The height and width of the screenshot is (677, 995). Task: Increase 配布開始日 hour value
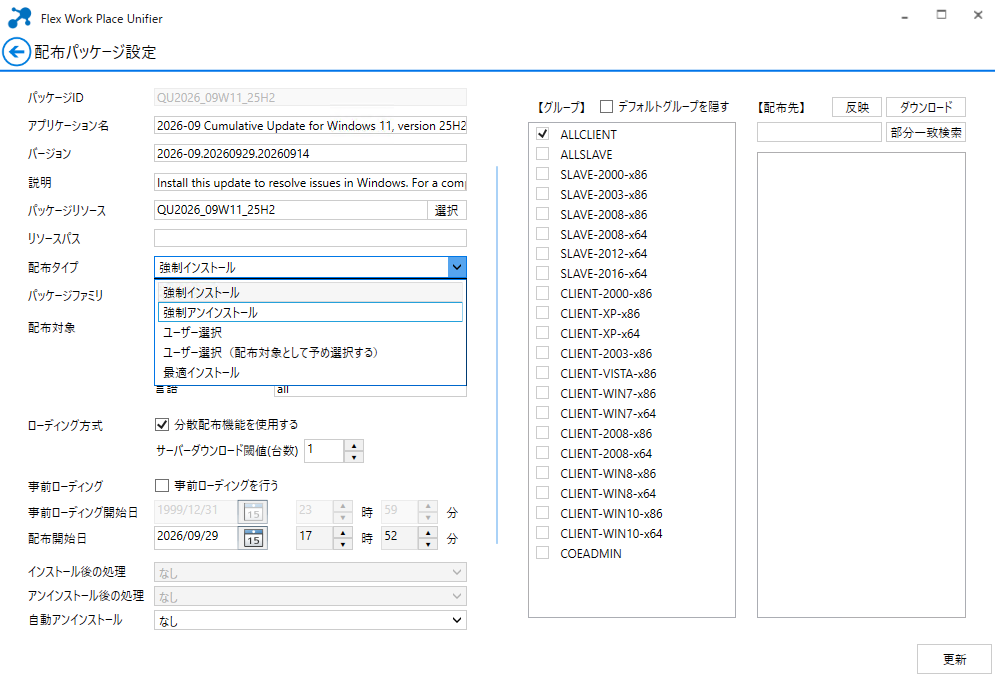(343, 532)
